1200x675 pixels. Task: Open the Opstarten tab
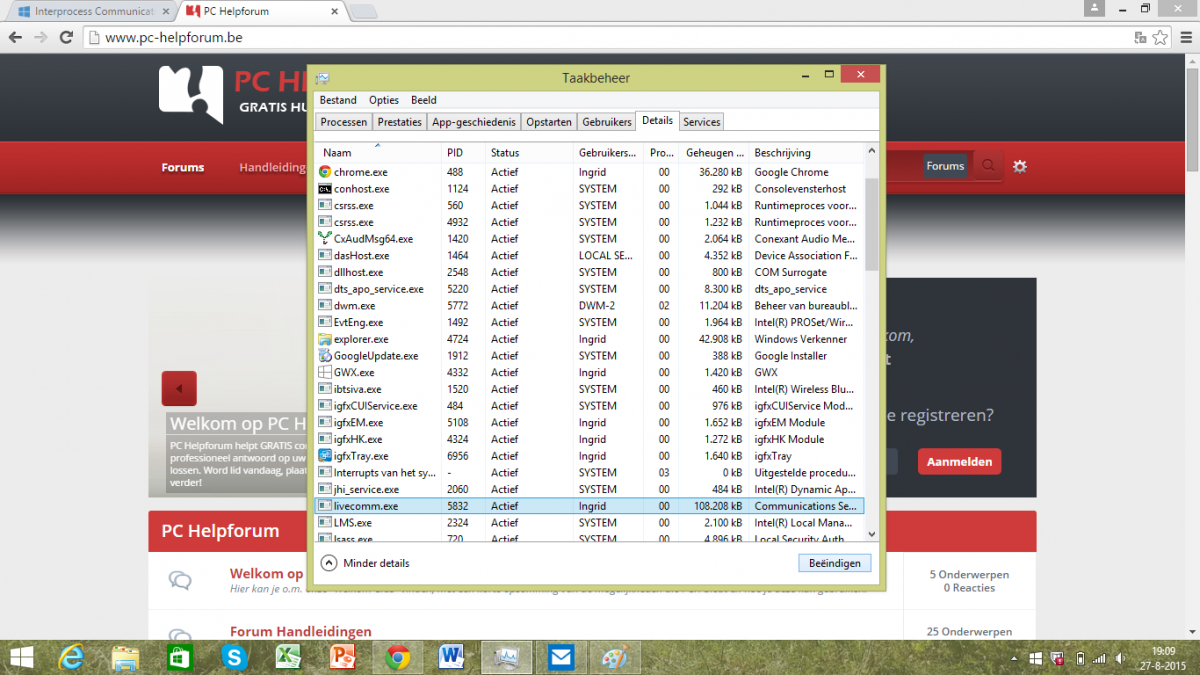tap(550, 122)
